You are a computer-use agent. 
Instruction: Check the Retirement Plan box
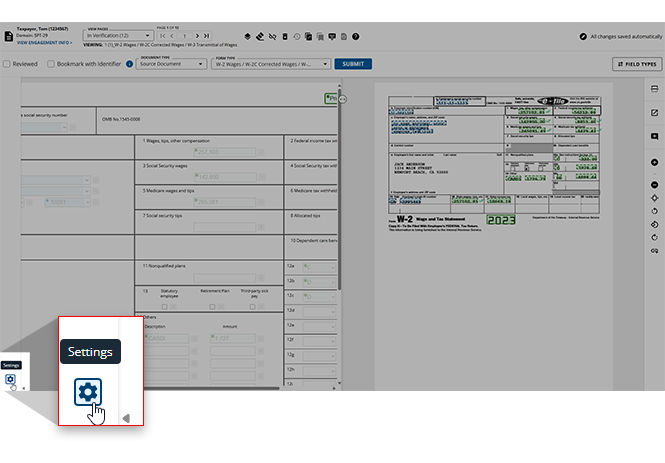pyautogui.click(x=212, y=307)
